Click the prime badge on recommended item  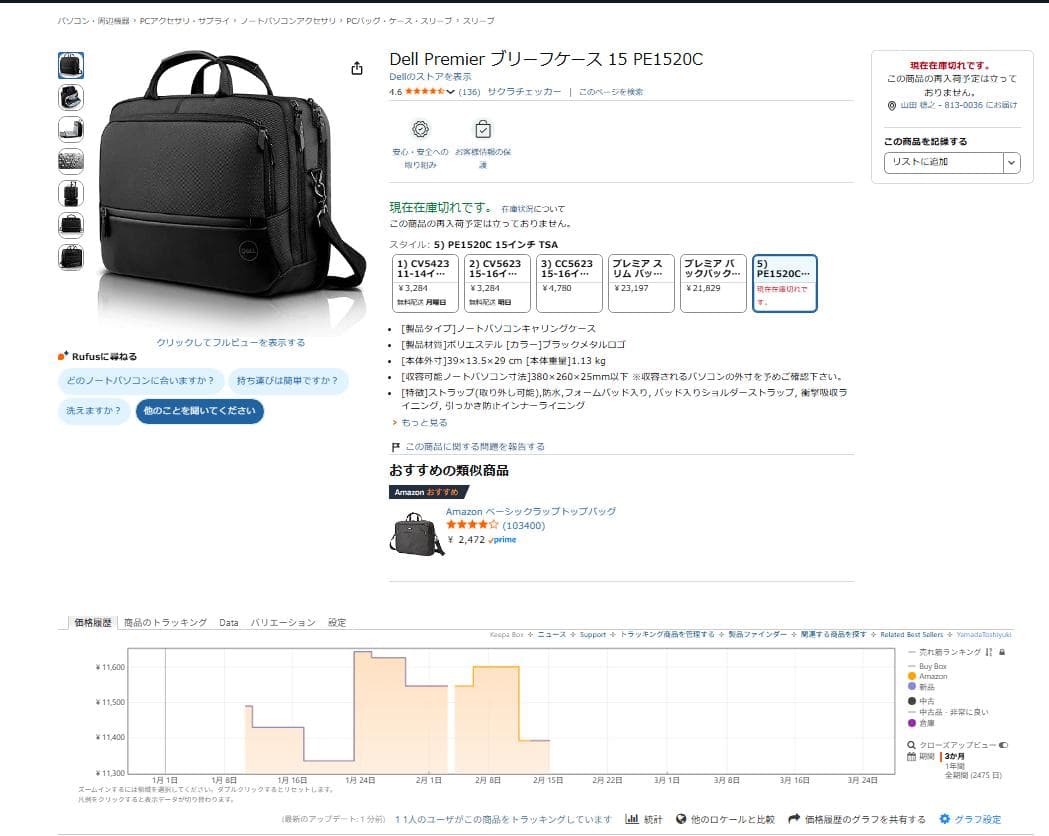click(502, 540)
